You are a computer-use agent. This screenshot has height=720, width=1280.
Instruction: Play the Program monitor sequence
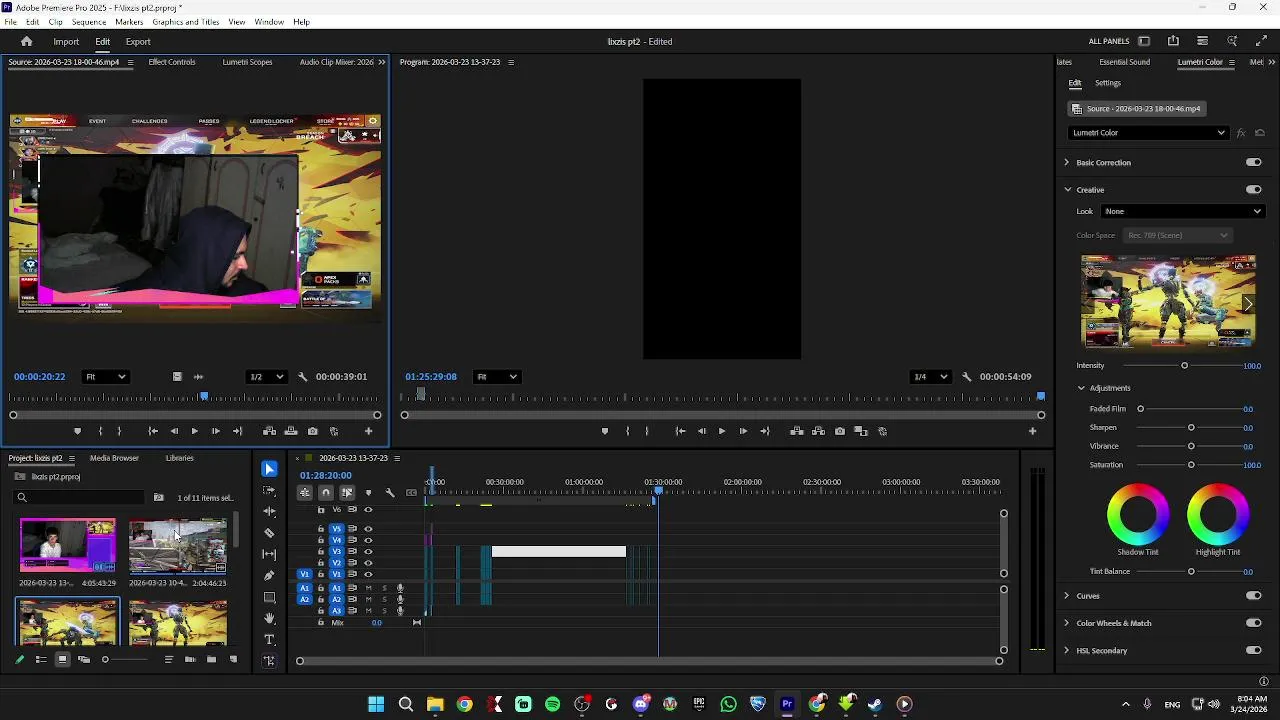pyautogui.click(x=722, y=431)
